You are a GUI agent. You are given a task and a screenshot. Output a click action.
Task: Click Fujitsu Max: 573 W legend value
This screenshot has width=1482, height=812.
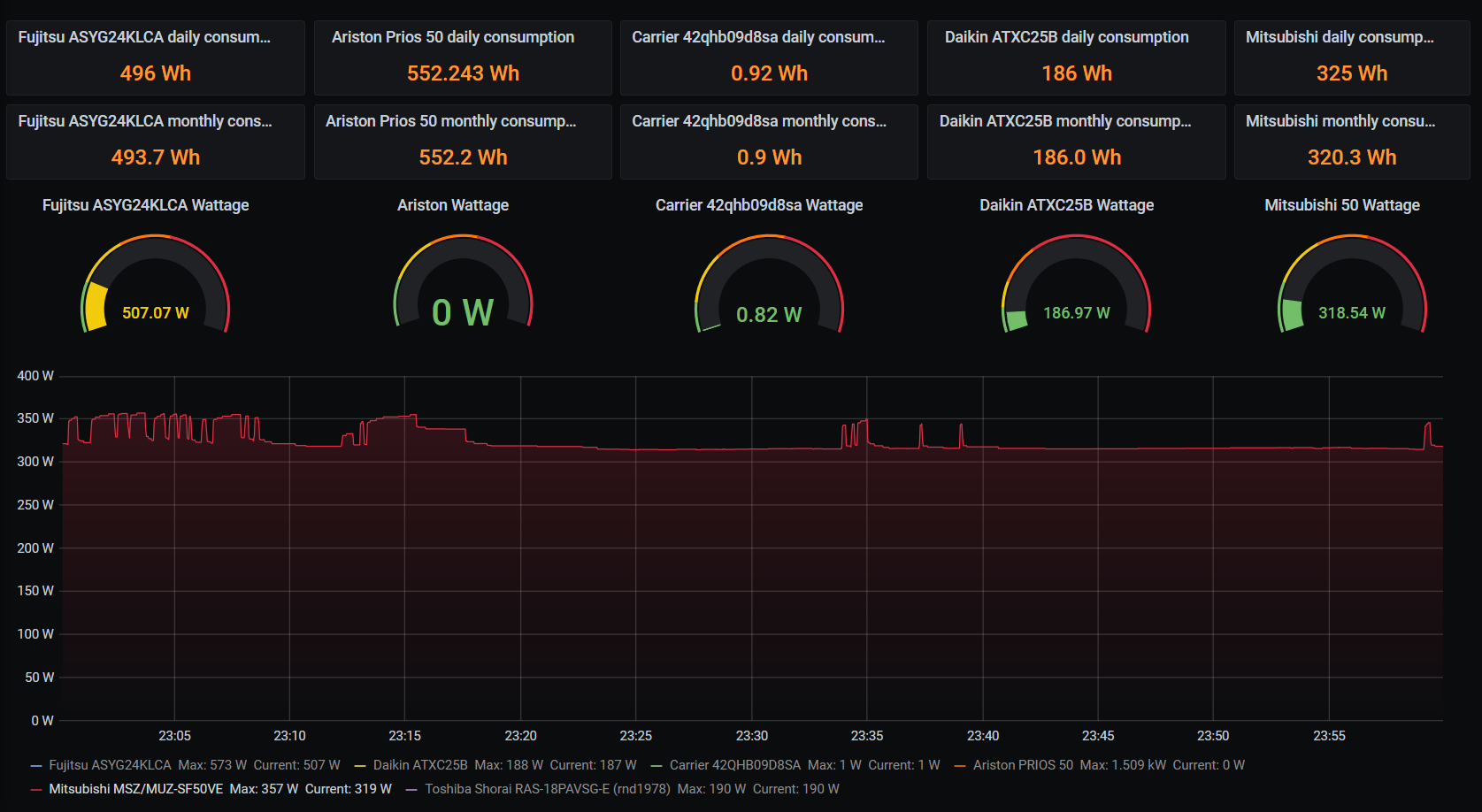tap(212, 765)
